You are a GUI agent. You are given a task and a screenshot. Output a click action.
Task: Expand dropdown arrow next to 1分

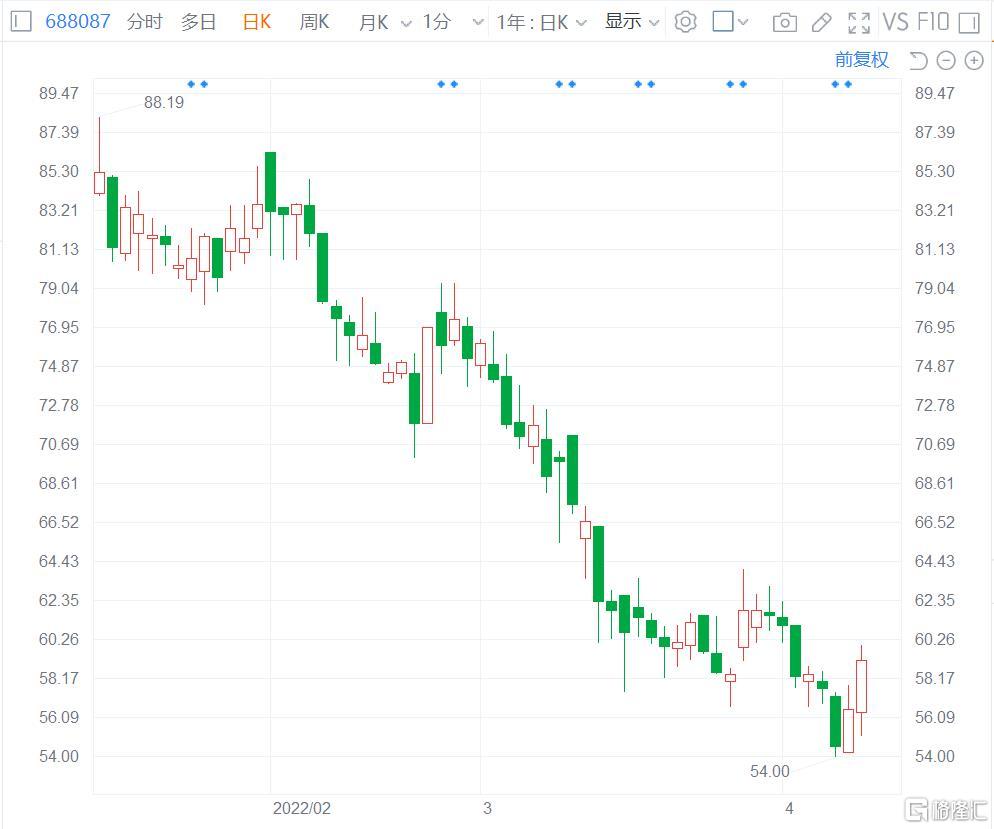(x=479, y=23)
